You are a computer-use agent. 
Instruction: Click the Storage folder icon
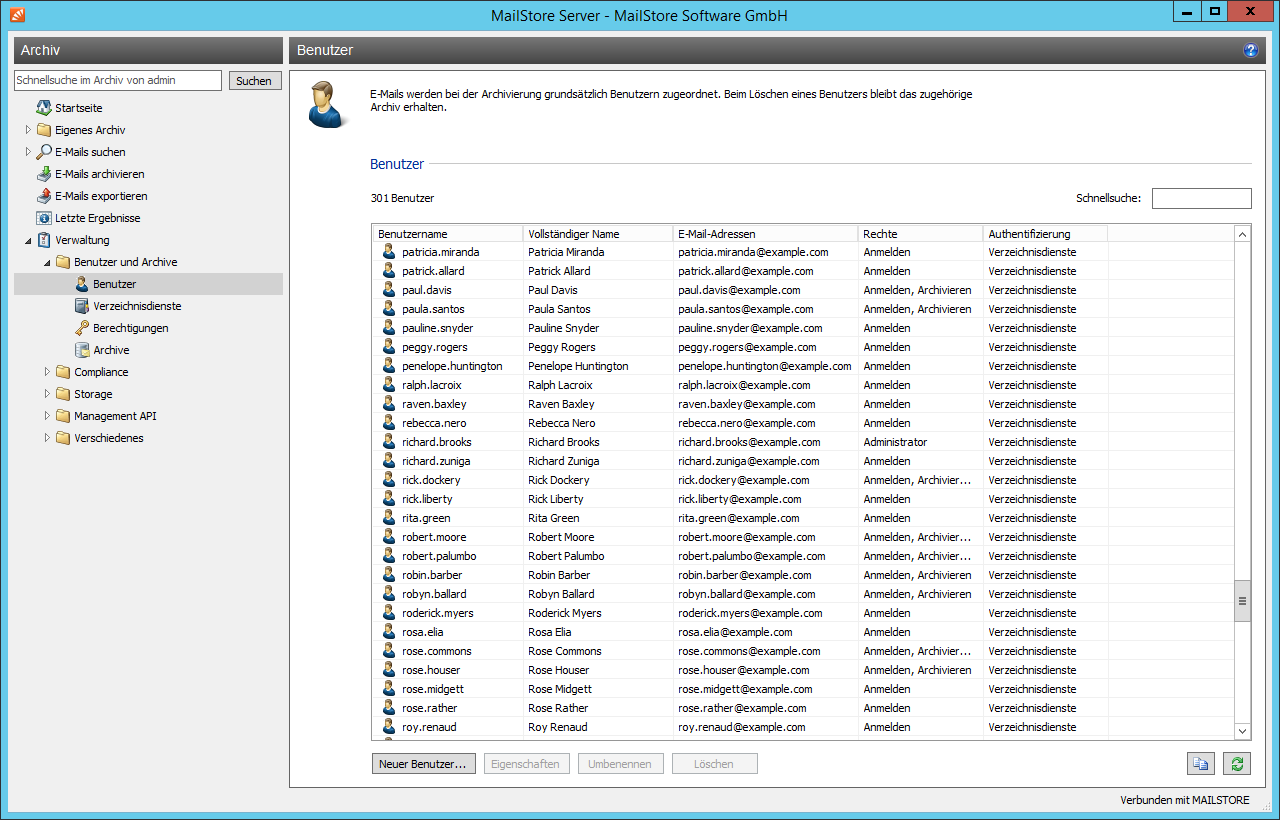pos(63,394)
